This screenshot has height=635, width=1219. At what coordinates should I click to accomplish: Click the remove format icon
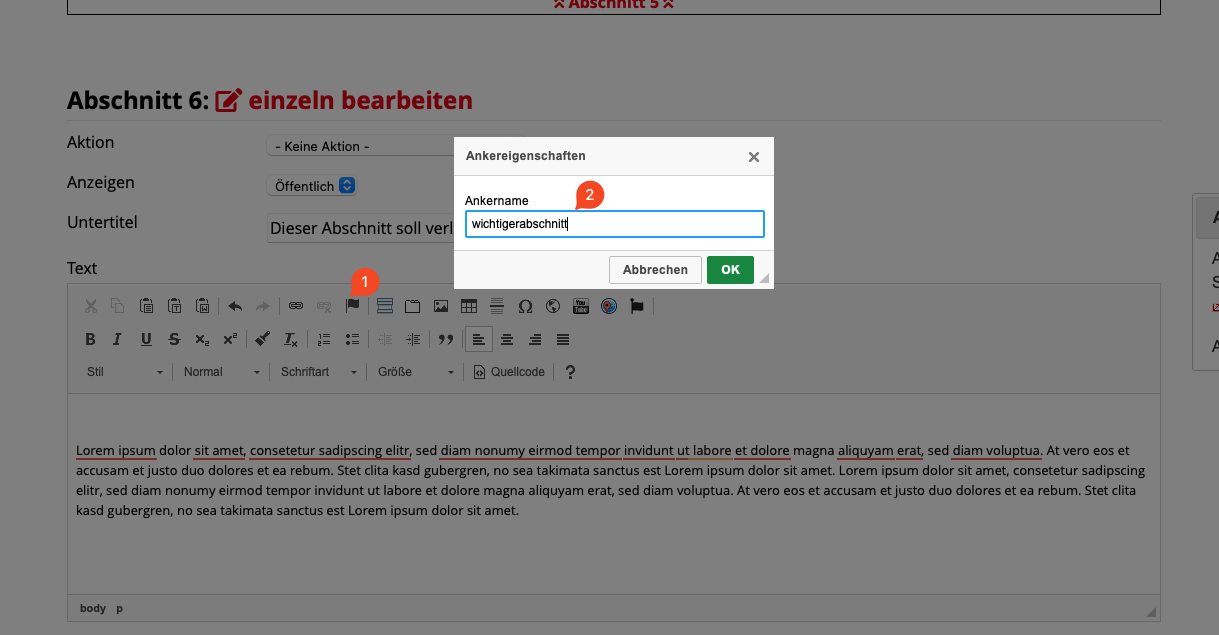291,339
